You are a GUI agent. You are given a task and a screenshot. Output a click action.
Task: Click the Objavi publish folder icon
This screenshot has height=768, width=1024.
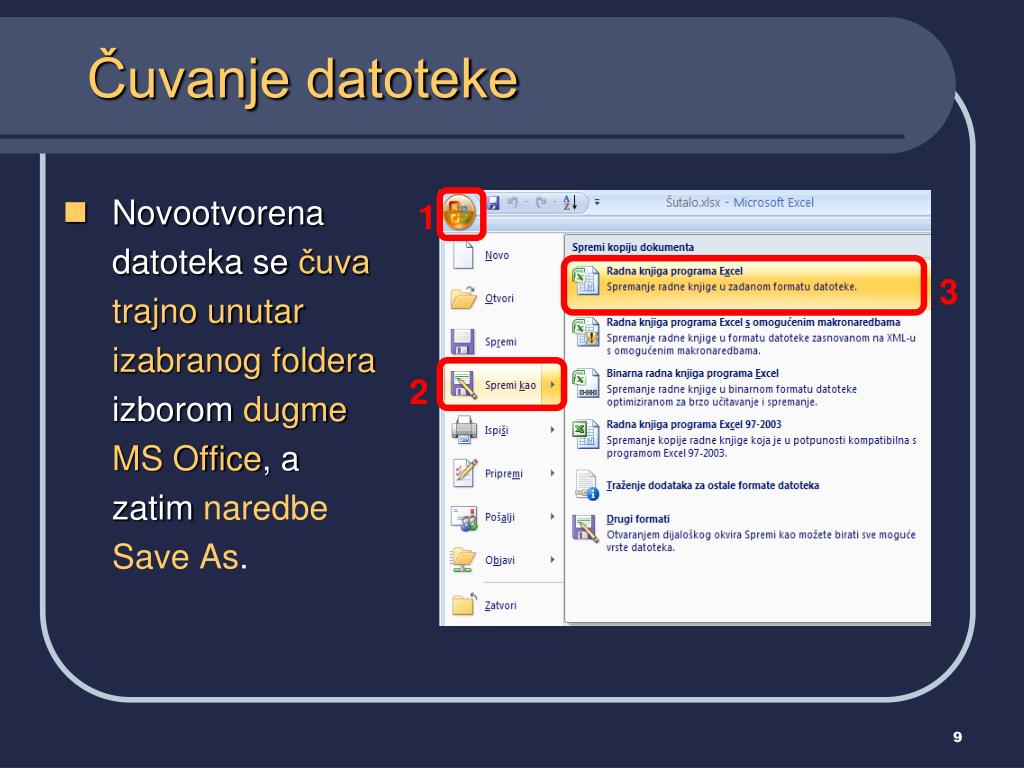click(463, 560)
